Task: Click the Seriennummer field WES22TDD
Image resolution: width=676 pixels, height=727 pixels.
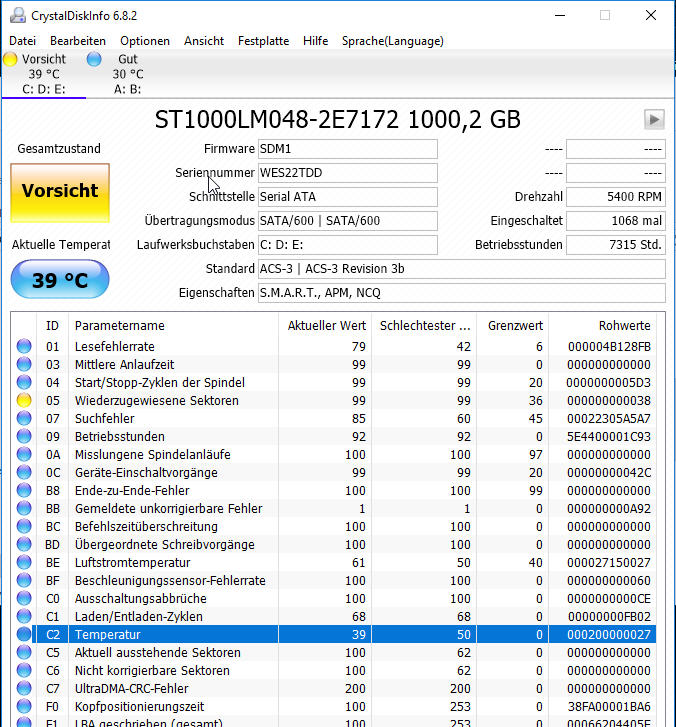Action: point(346,173)
